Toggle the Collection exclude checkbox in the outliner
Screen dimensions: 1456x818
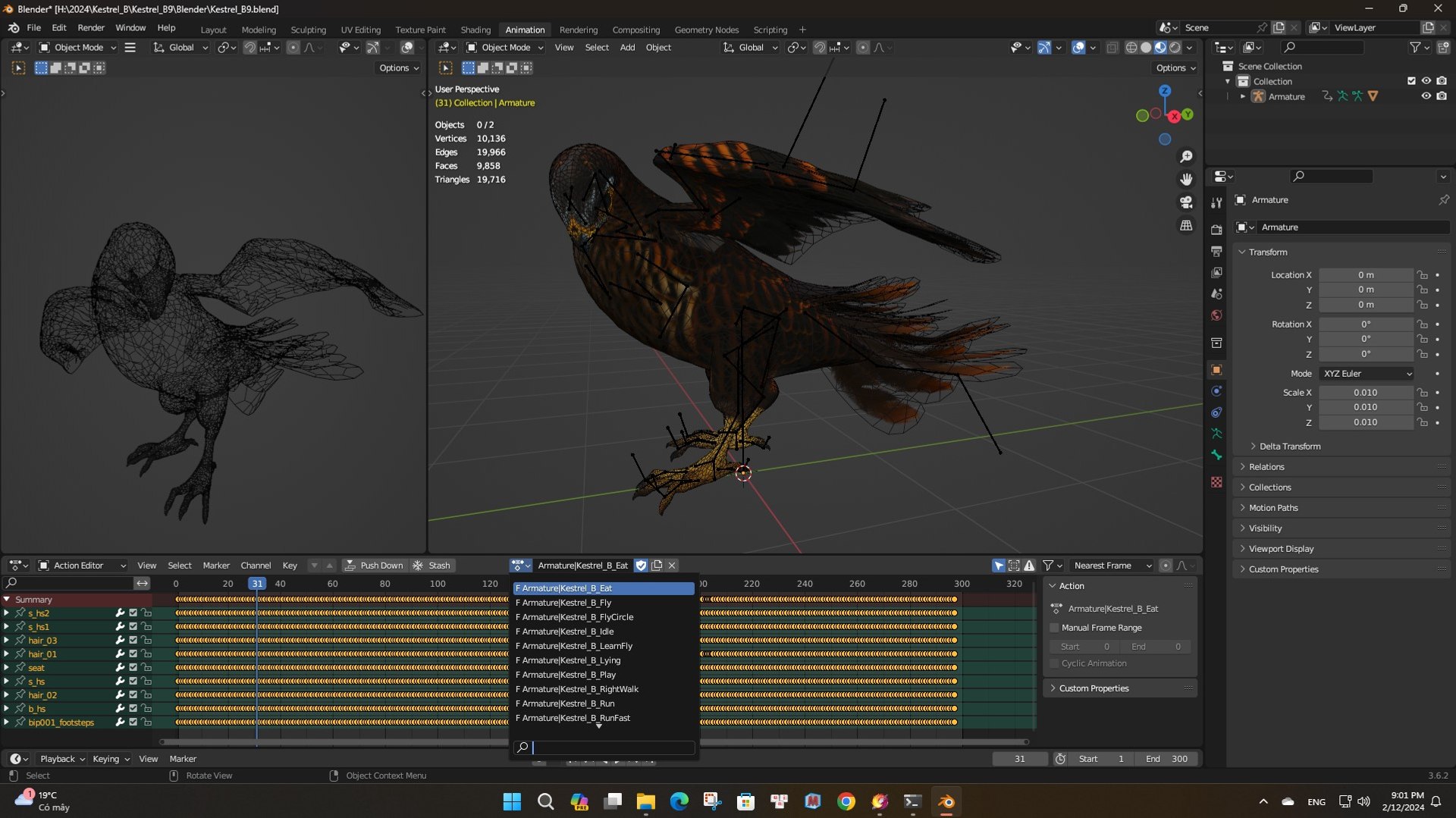click(1411, 81)
